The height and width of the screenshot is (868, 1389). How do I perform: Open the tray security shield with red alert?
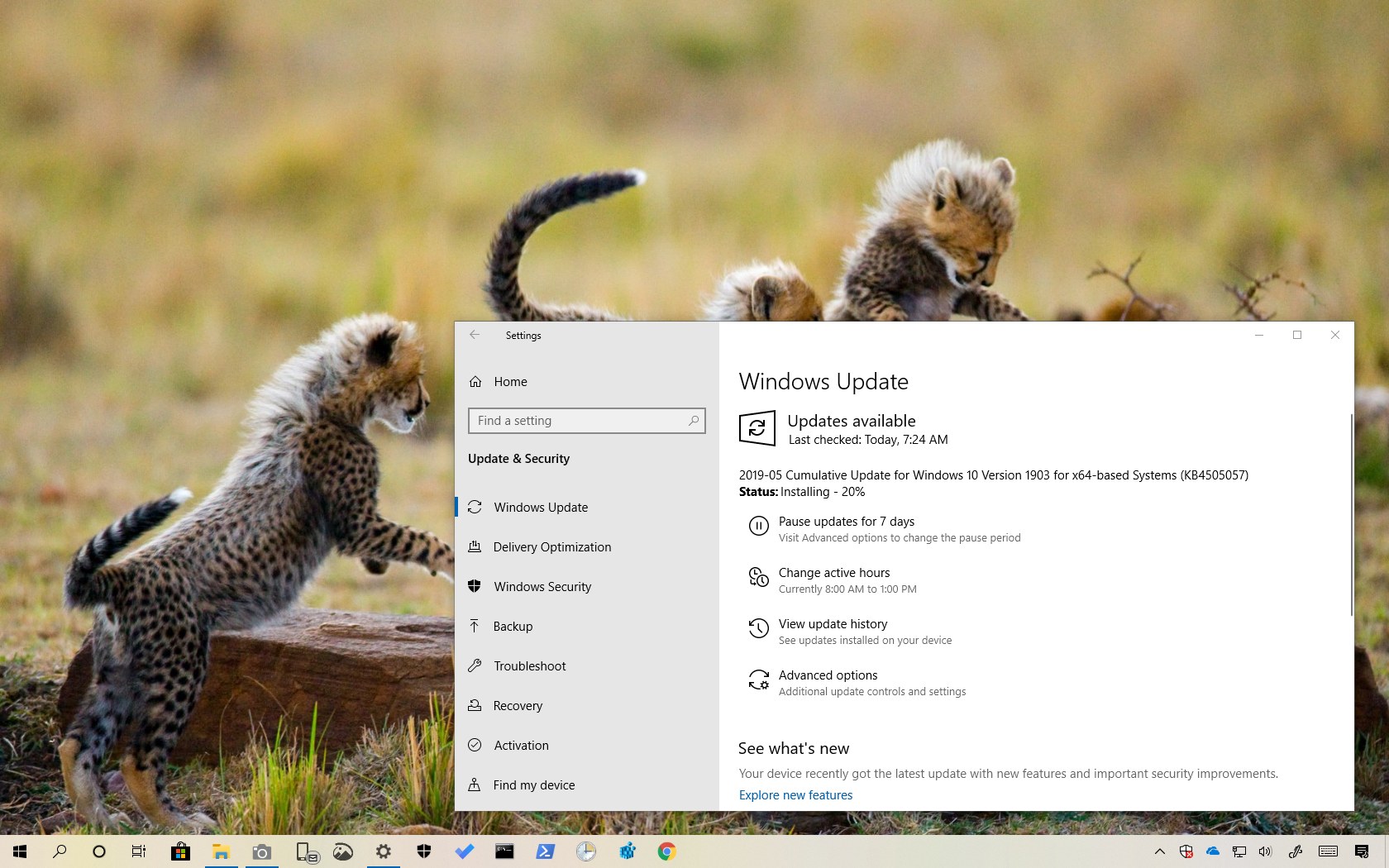pyautogui.click(x=1186, y=851)
